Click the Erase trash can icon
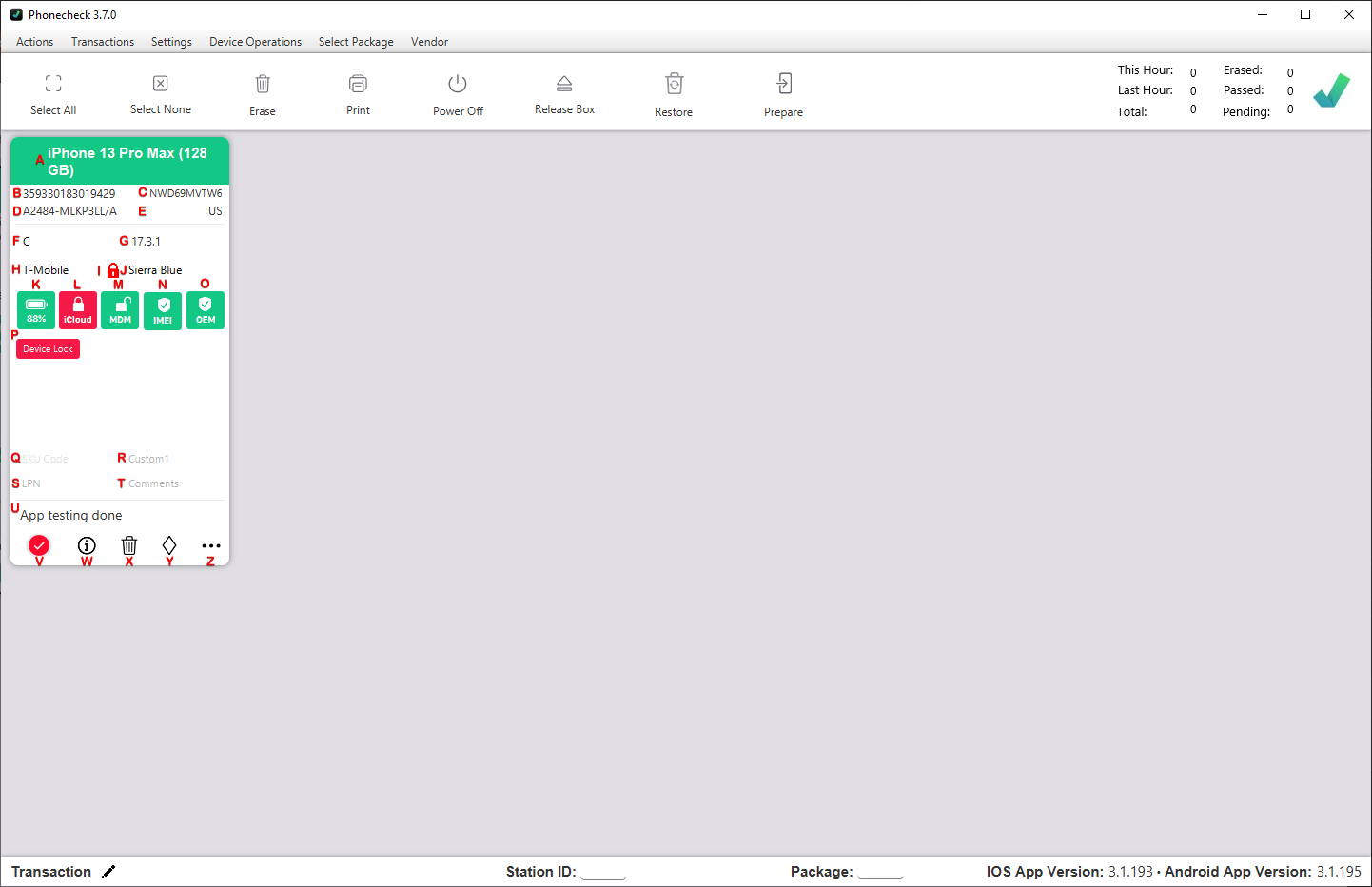1372x887 pixels. pos(263,85)
